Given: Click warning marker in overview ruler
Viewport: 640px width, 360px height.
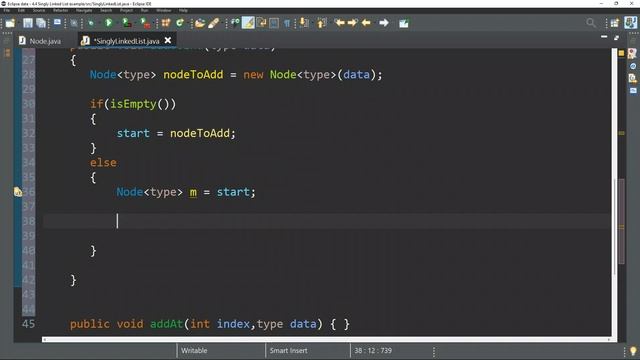Looking at the screenshot, I should pyautogui.click(x=622, y=133).
